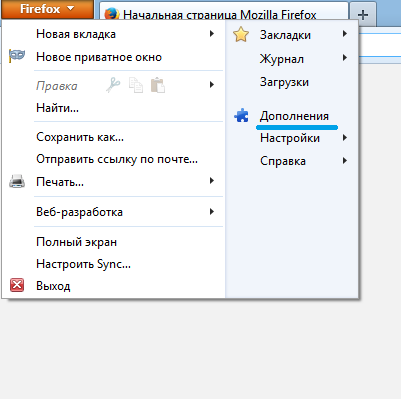Open Справка help menu
Image resolution: width=401 pixels, height=399 pixels.
[283, 161]
